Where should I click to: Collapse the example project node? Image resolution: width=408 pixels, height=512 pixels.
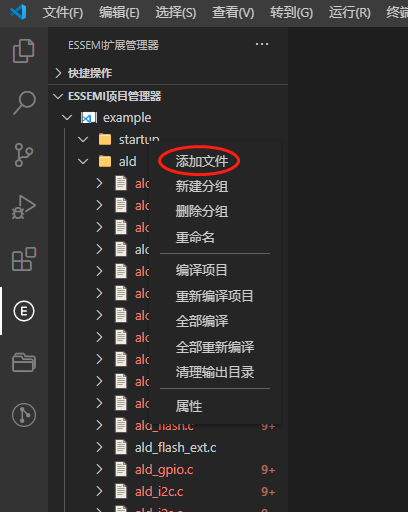(67, 118)
